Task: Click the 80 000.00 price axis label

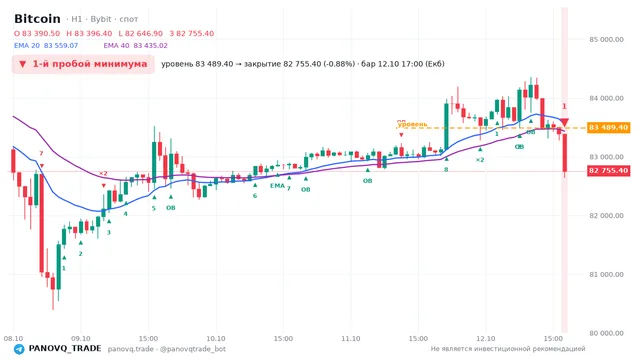Action: pos(606,333)
